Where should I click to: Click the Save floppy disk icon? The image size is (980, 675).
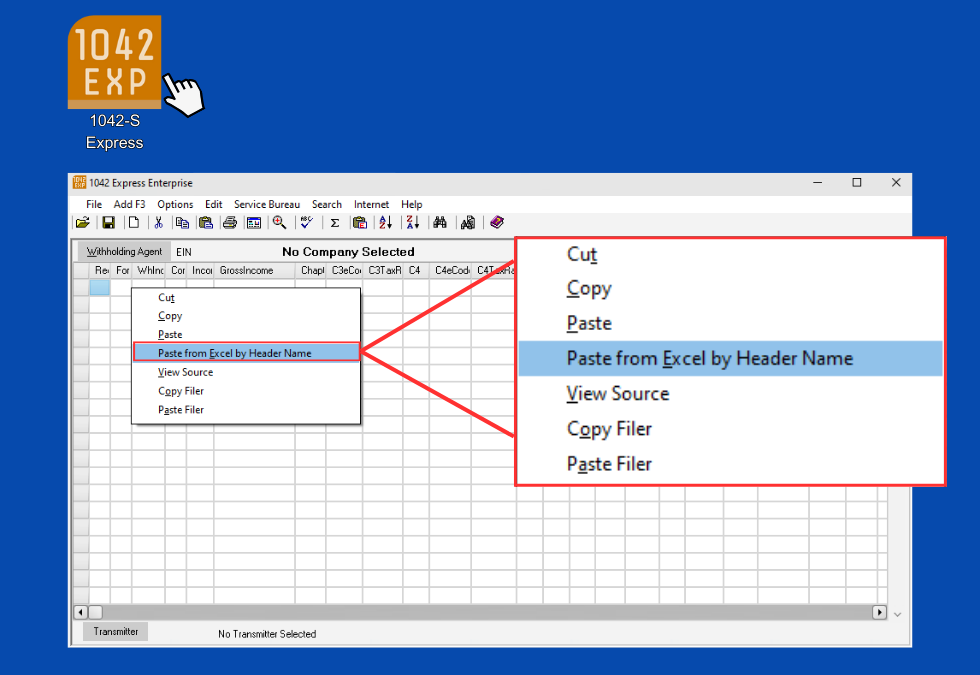point(108,223)
